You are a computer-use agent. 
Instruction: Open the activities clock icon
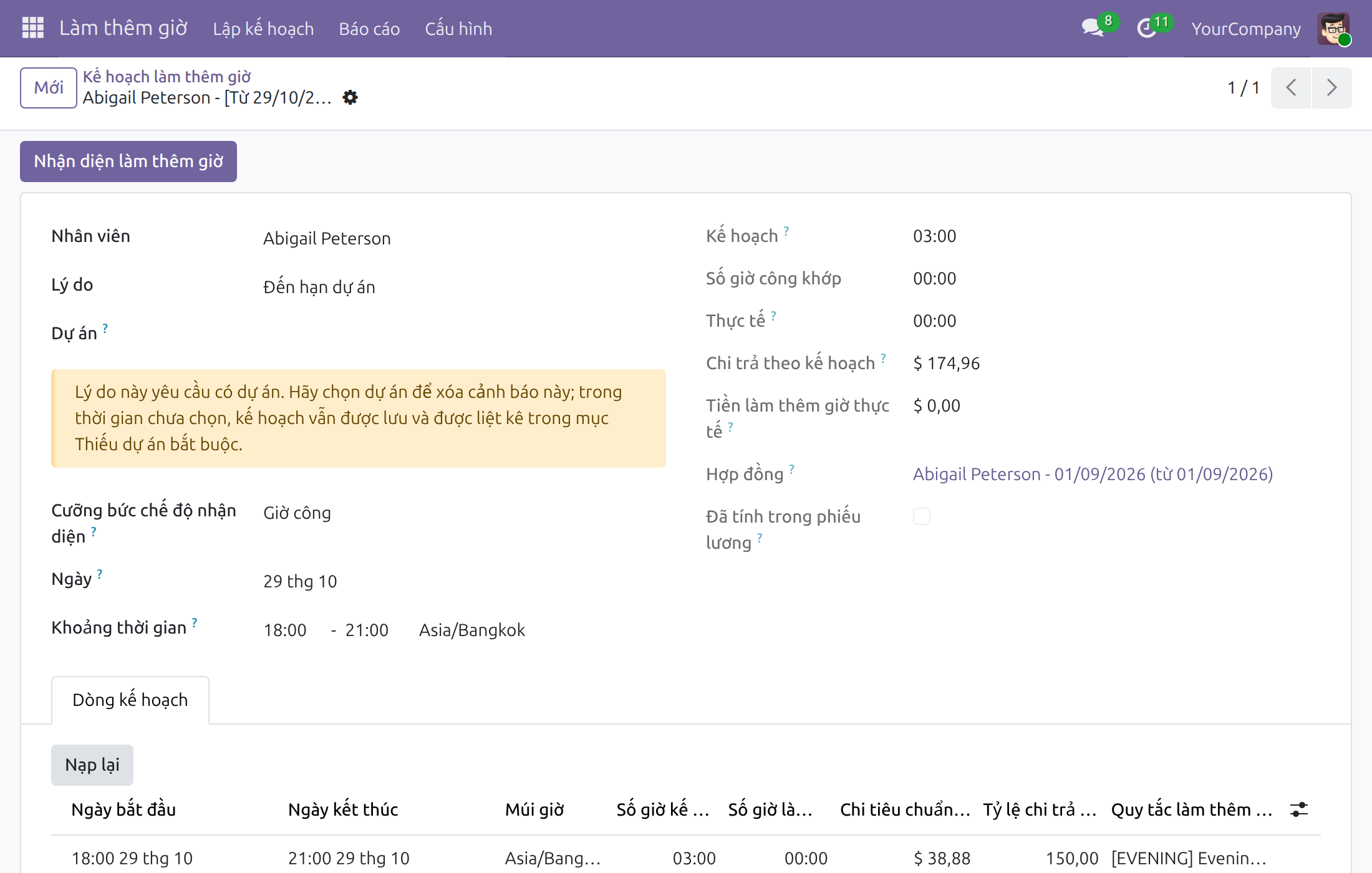pos(1146,28)
